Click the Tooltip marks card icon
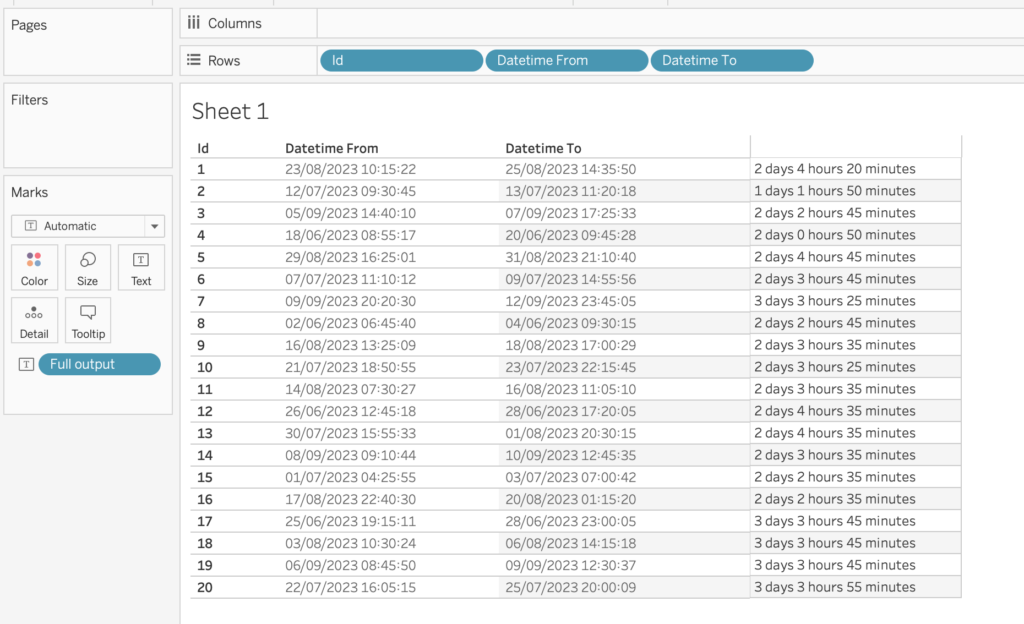The image size is (1024, 624). pos(88,313)
